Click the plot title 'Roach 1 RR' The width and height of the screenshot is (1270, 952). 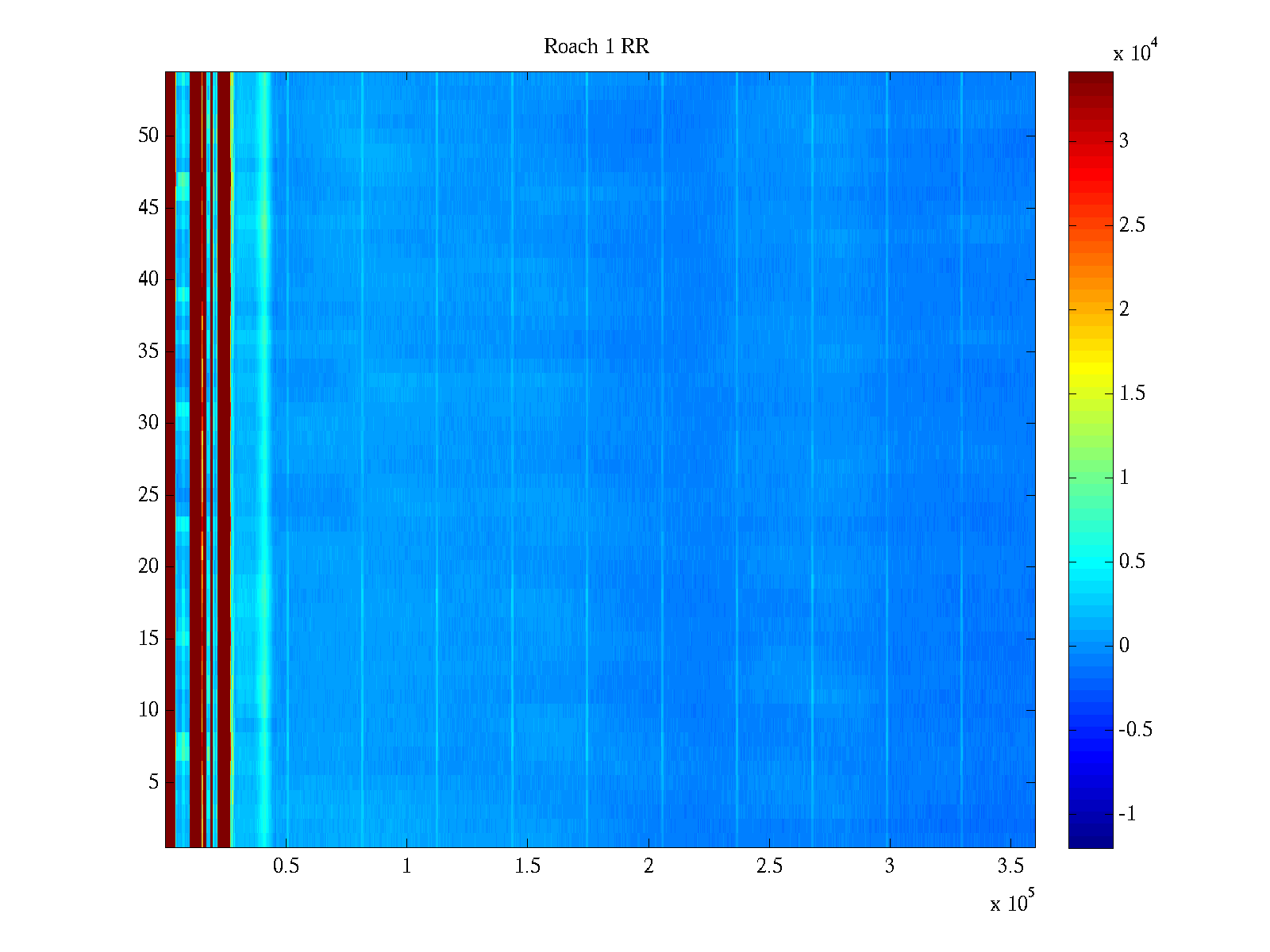pyautogui.click(x=596, y=47)
